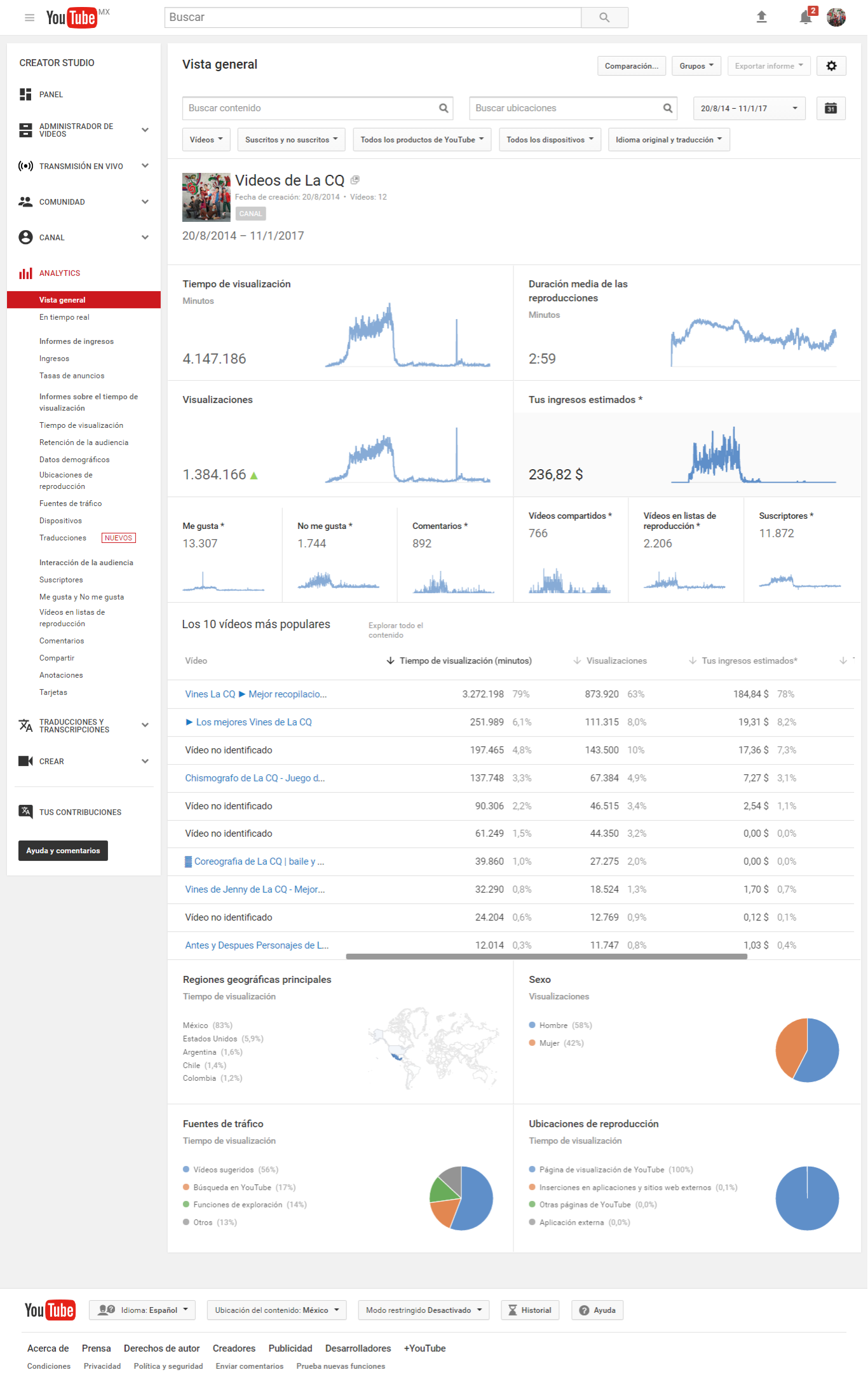Click the Comparación... button
The height and width of the screenshot is (1393, 868).
632,66
